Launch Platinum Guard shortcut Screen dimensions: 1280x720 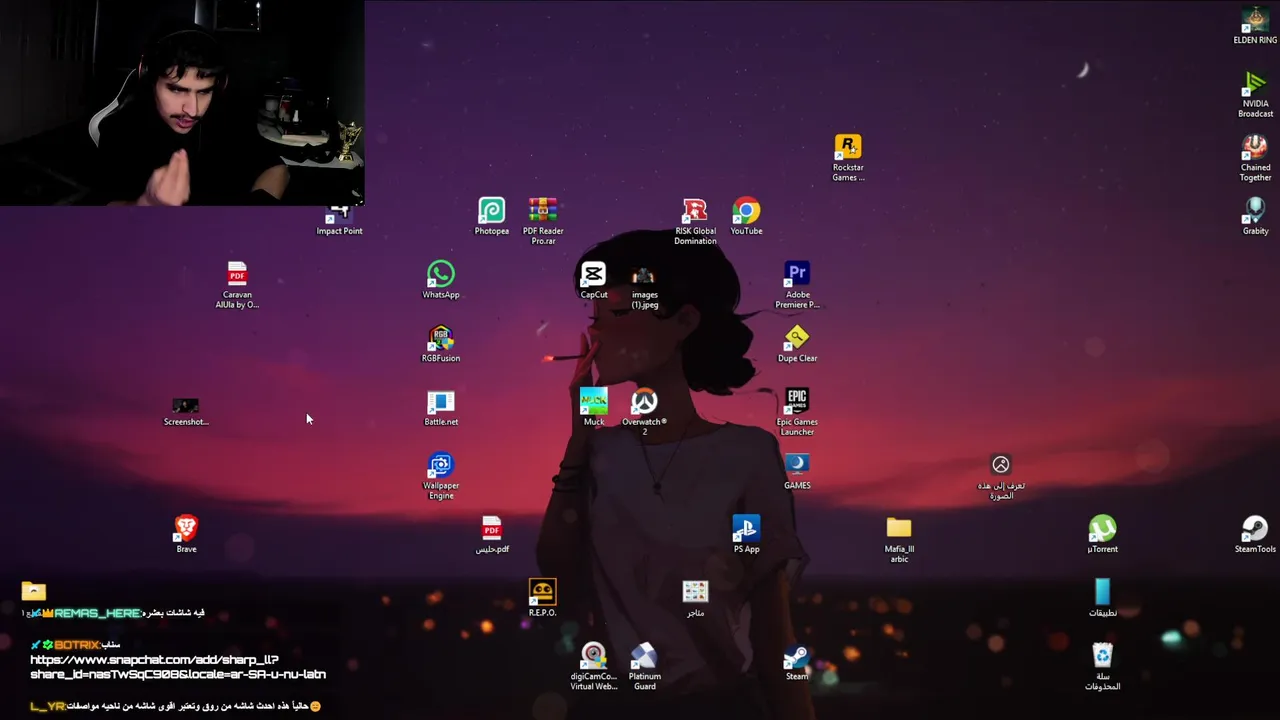tap(644, 666)
